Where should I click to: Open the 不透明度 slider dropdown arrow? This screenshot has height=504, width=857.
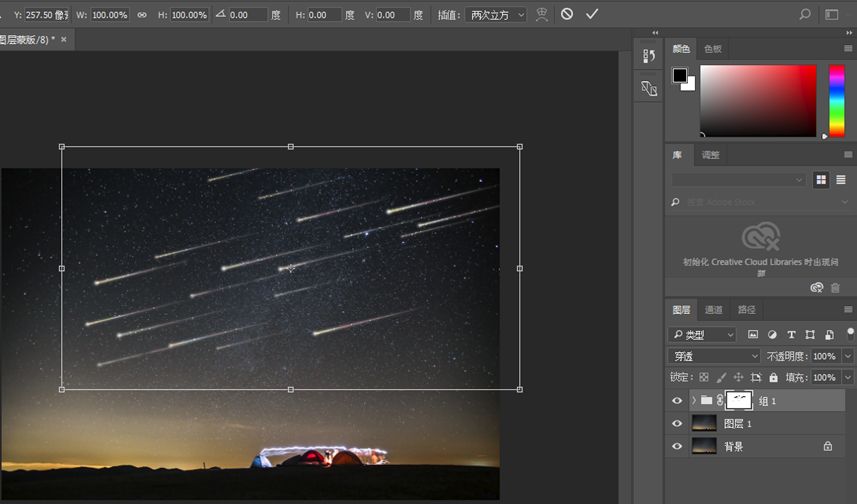(848, 356)
